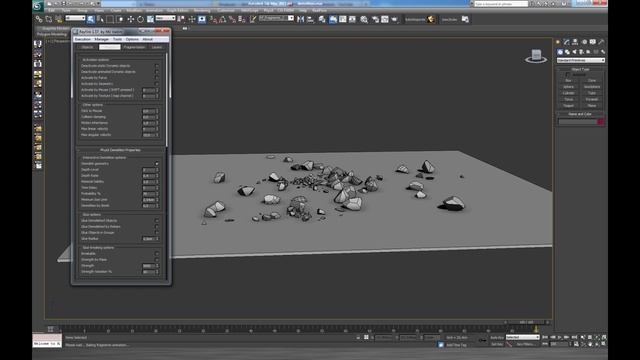Create a Teapot primitive
This screenshot has width=640, height=360.
[569, 106]
